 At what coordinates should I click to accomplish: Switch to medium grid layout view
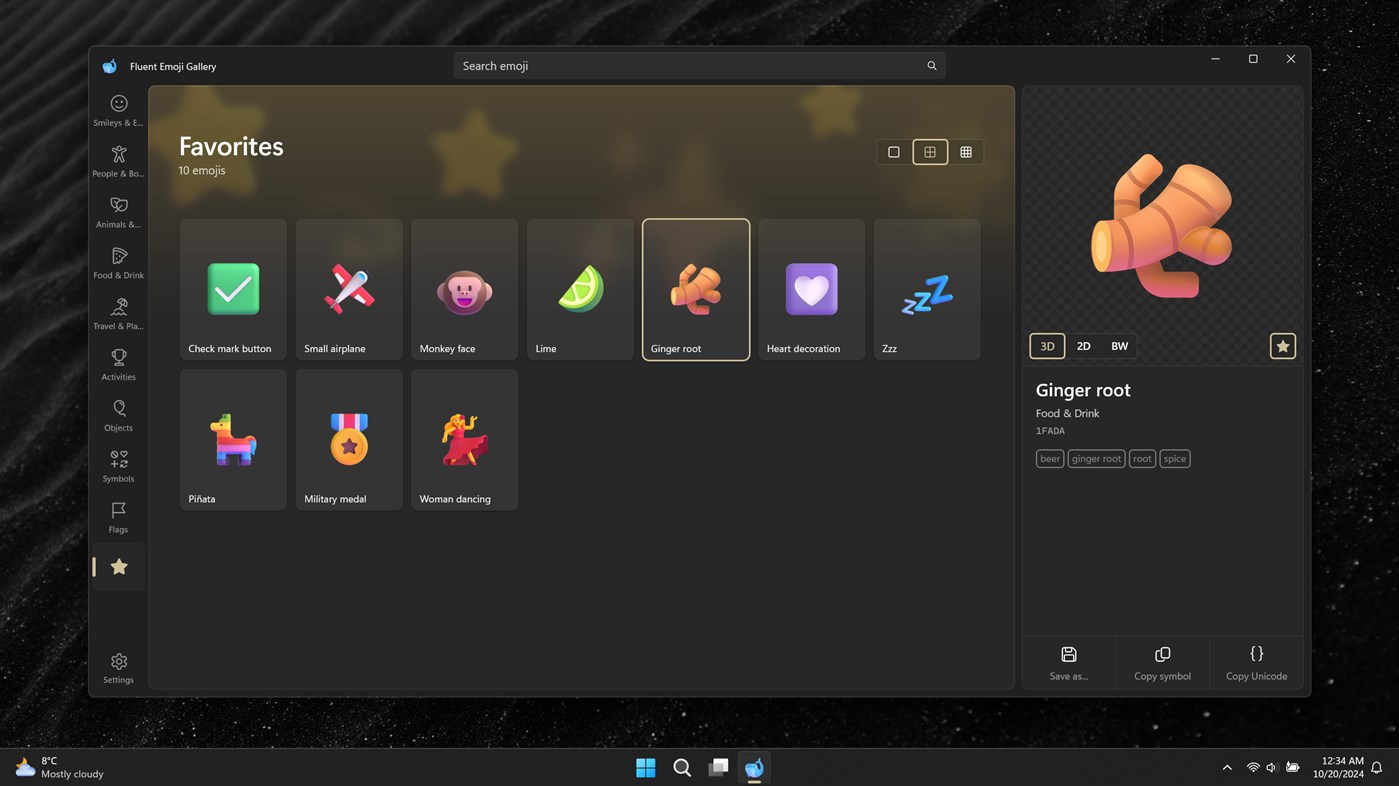(x=929, y=151)
